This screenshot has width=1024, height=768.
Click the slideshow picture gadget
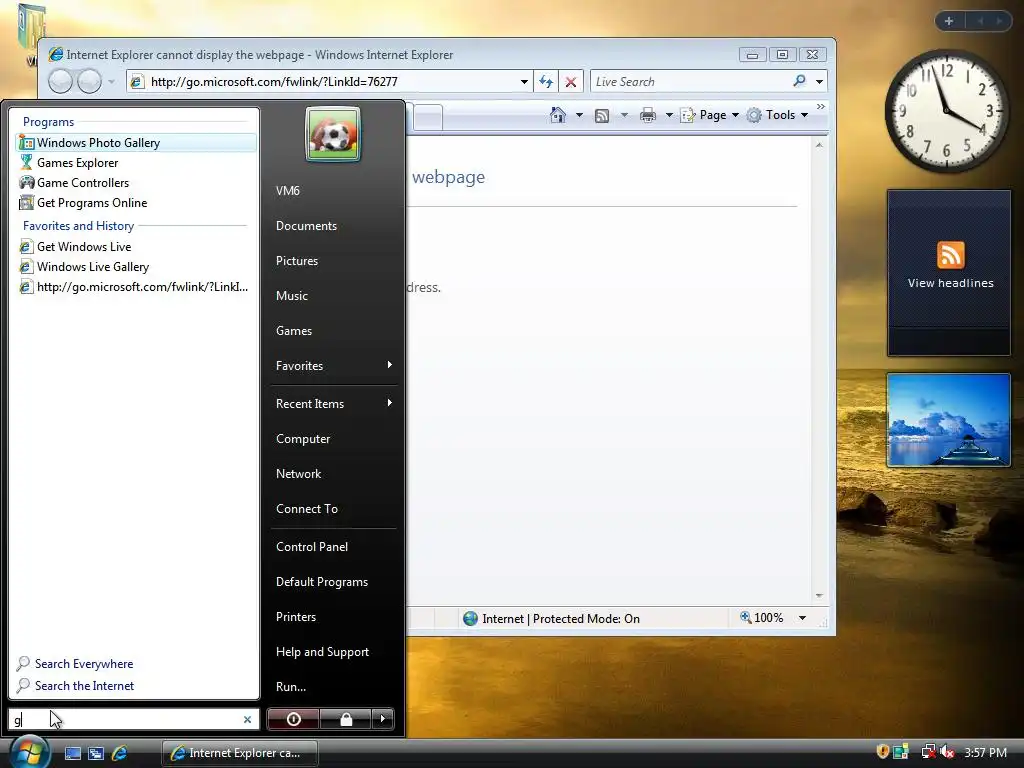coord(949,420)
